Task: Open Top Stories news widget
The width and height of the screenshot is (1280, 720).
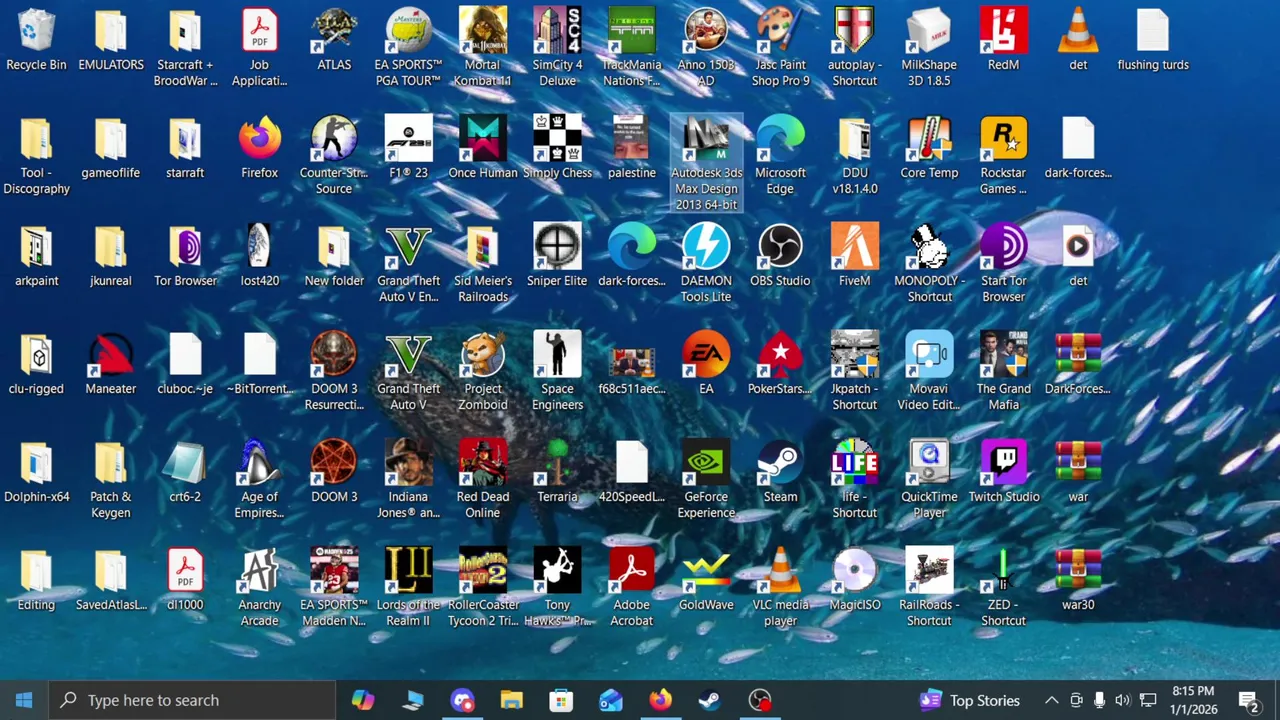Action: pyautogui.click(x=971, y=700)
